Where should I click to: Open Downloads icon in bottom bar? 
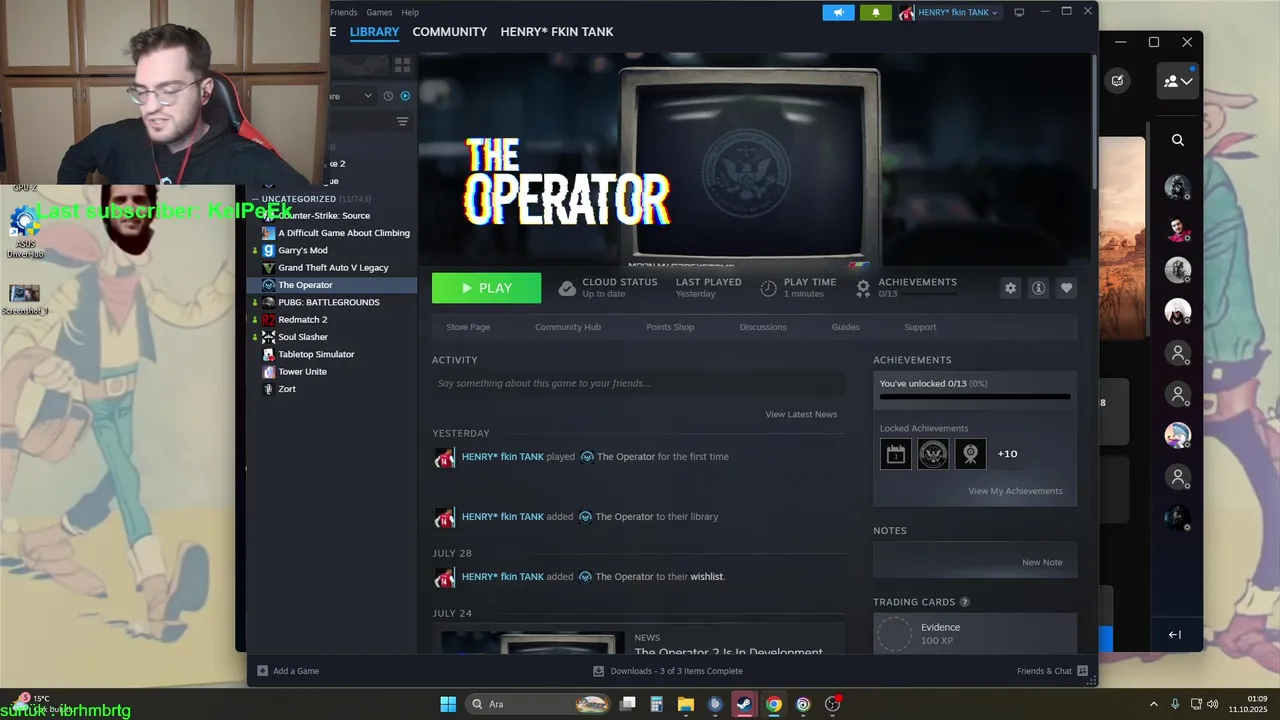pos(598,671)
